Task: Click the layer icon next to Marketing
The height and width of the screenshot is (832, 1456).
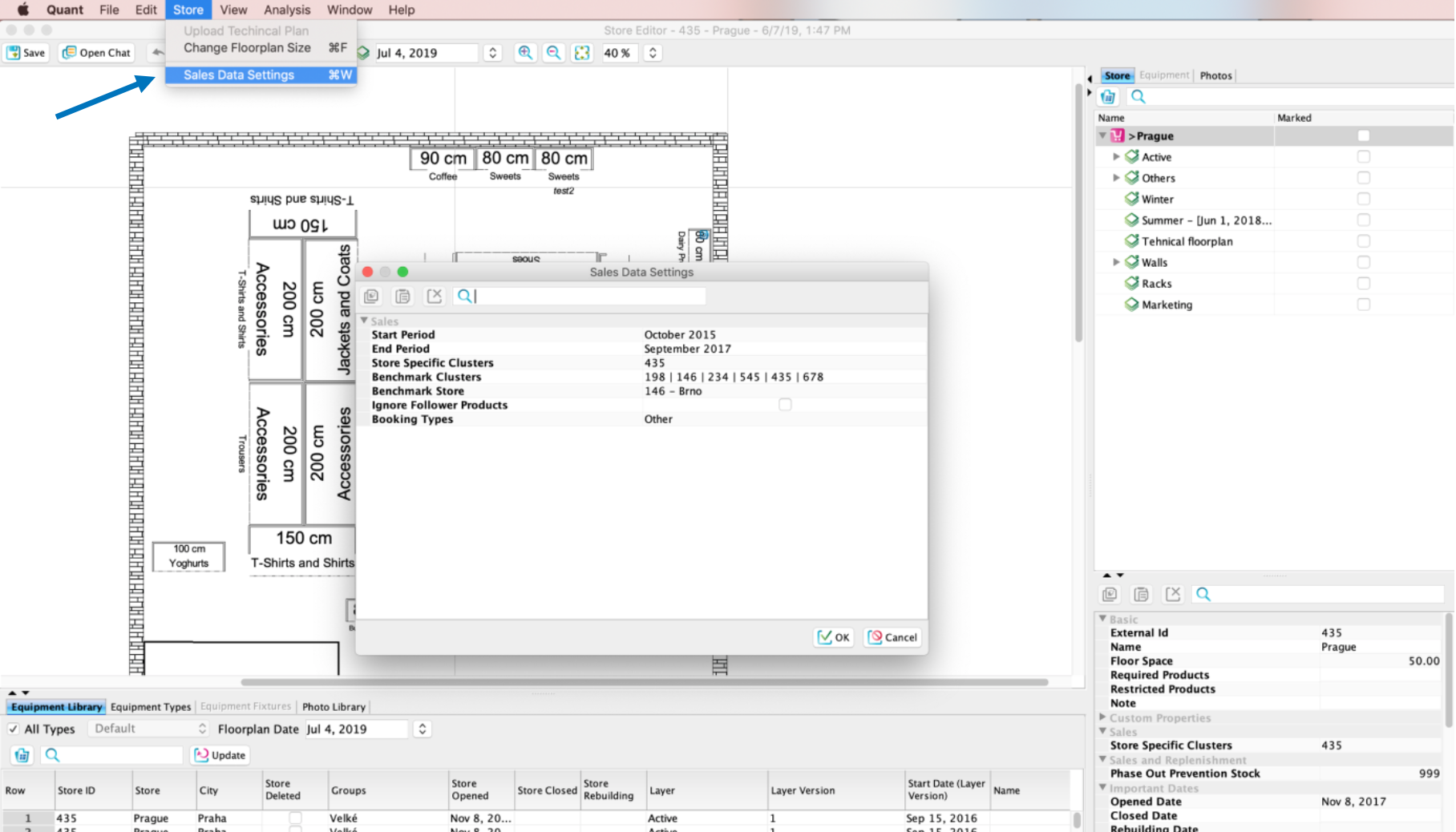Action: point(1131,305)
